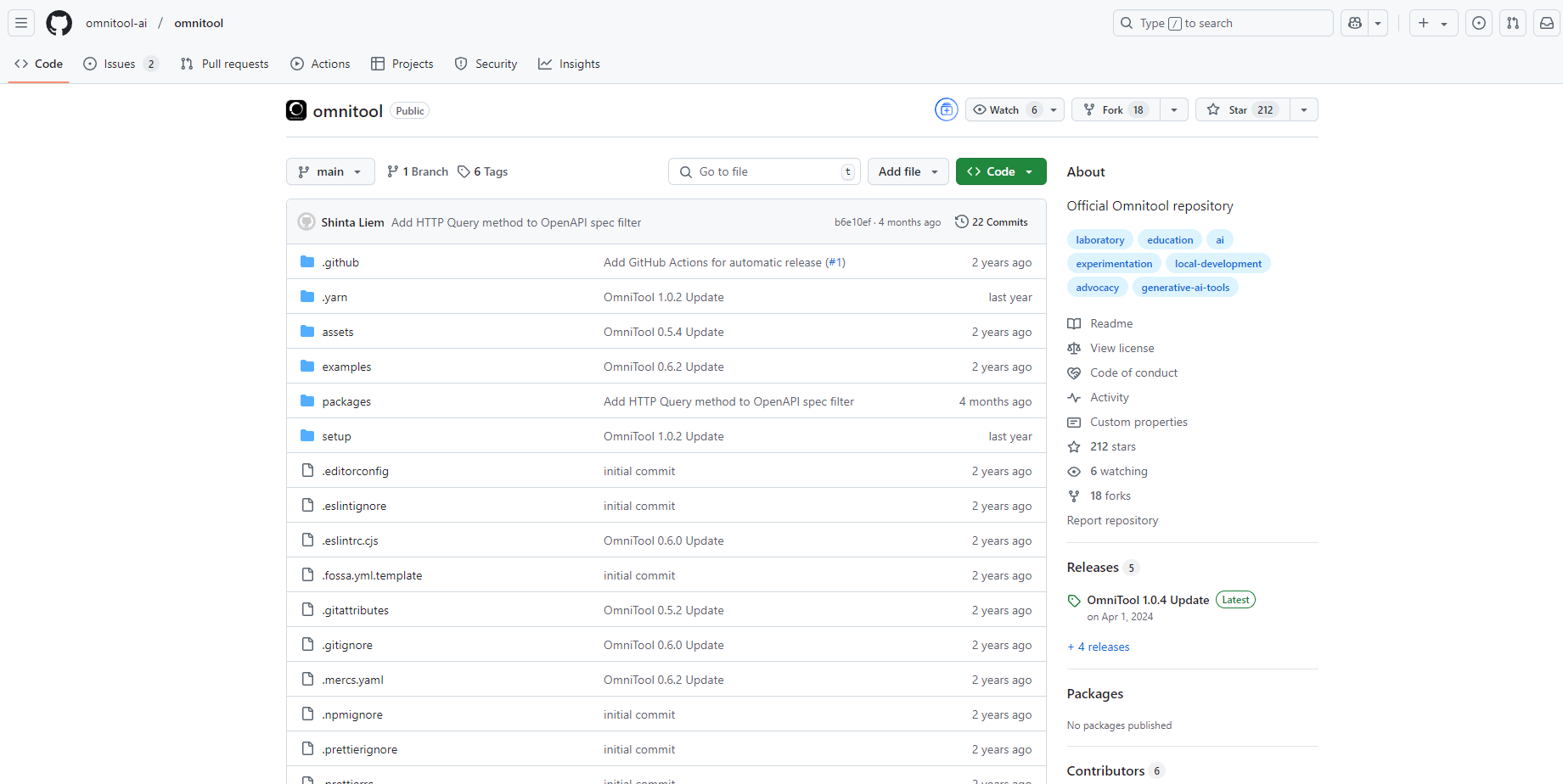Viewport: 1563px width, 784px height.
Task: Open the packages folder
Action: tap(346, 401)
